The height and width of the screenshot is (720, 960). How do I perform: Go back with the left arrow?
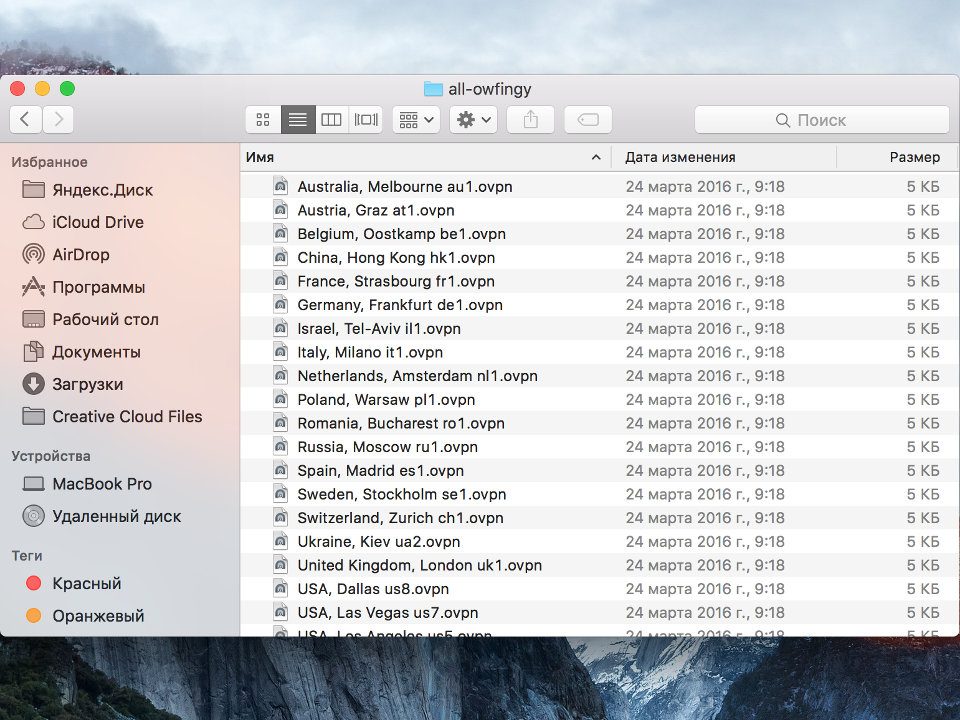26,119
